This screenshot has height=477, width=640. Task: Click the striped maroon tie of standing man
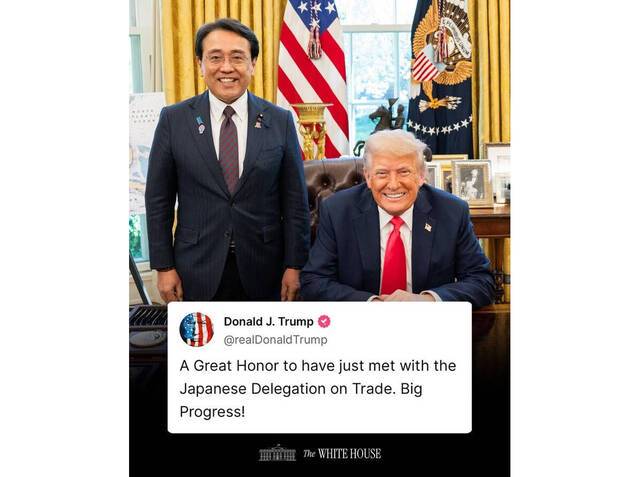pyautogui.click(x=229, y=148)
